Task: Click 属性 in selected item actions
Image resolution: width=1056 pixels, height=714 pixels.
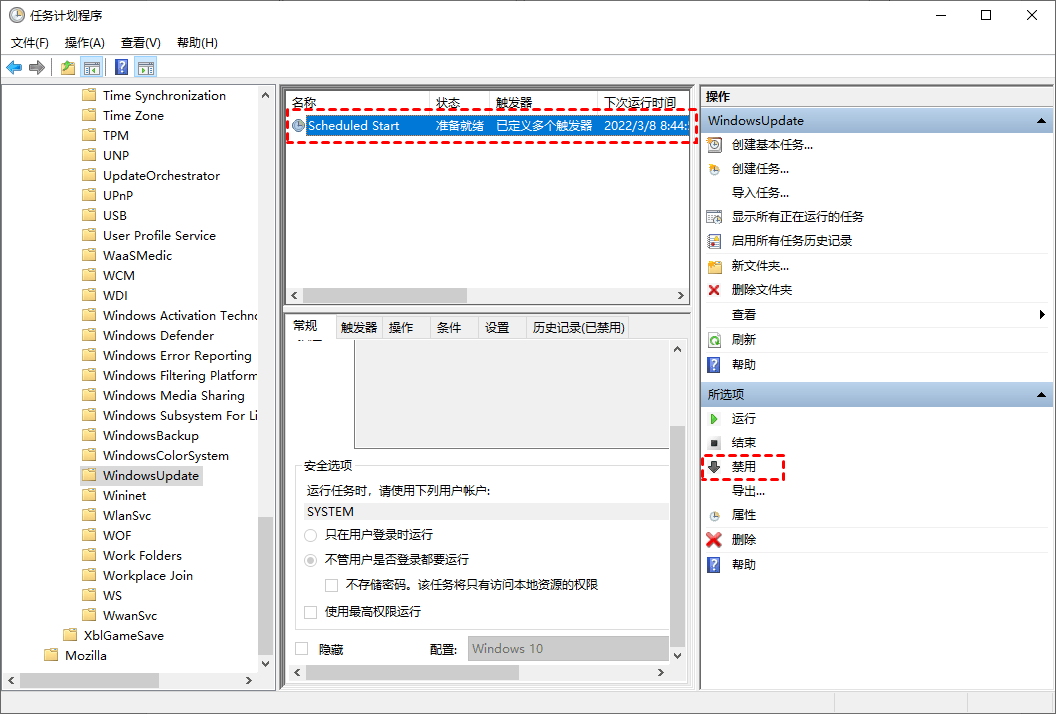Action: coord(744,515)
